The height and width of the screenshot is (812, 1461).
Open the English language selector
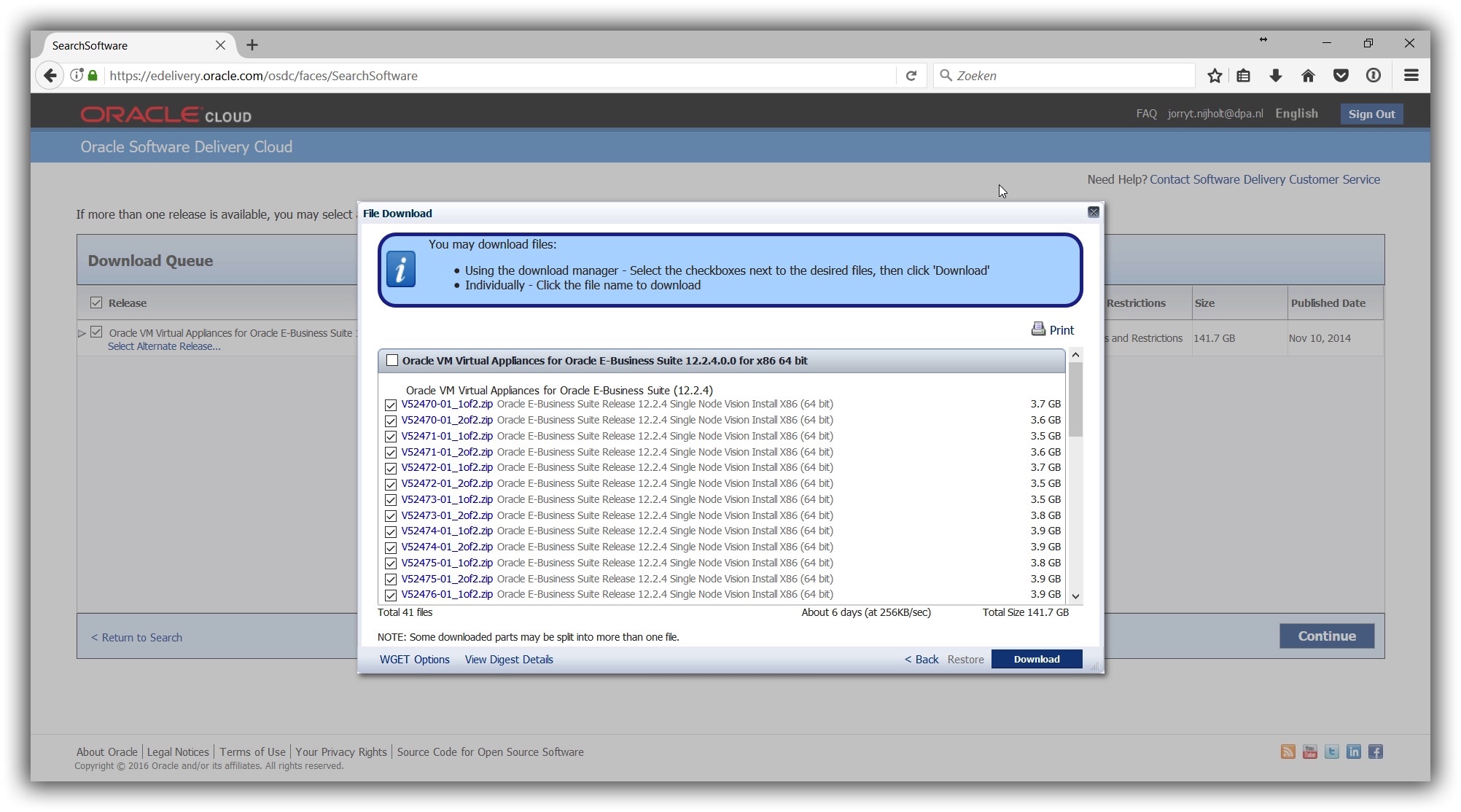click(1296, 114)
